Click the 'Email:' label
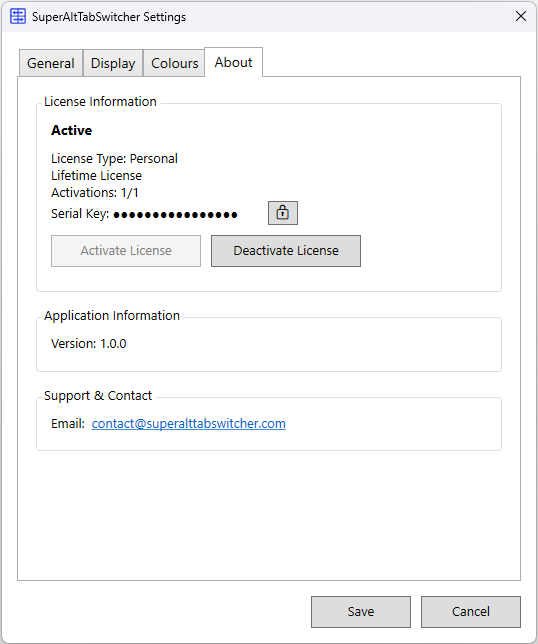 (x=68, y=423)
